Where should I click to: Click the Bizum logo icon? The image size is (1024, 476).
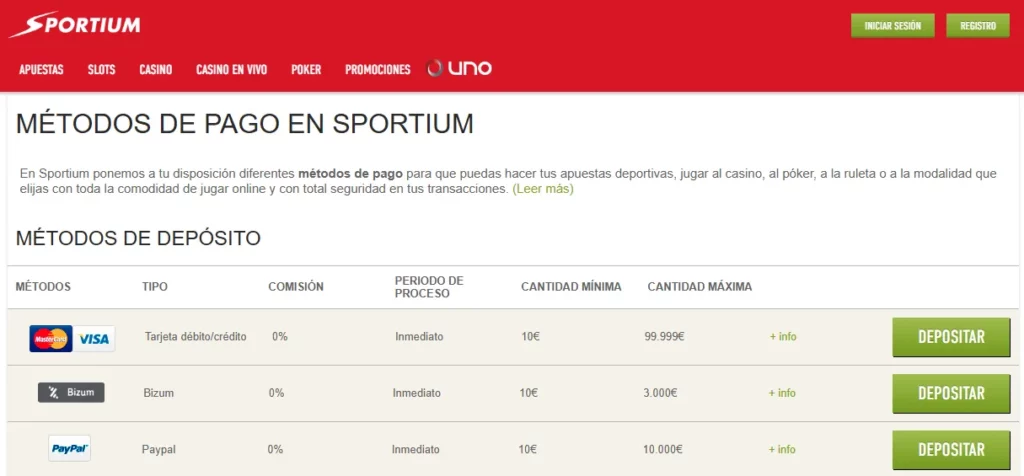tap(71, 392)
